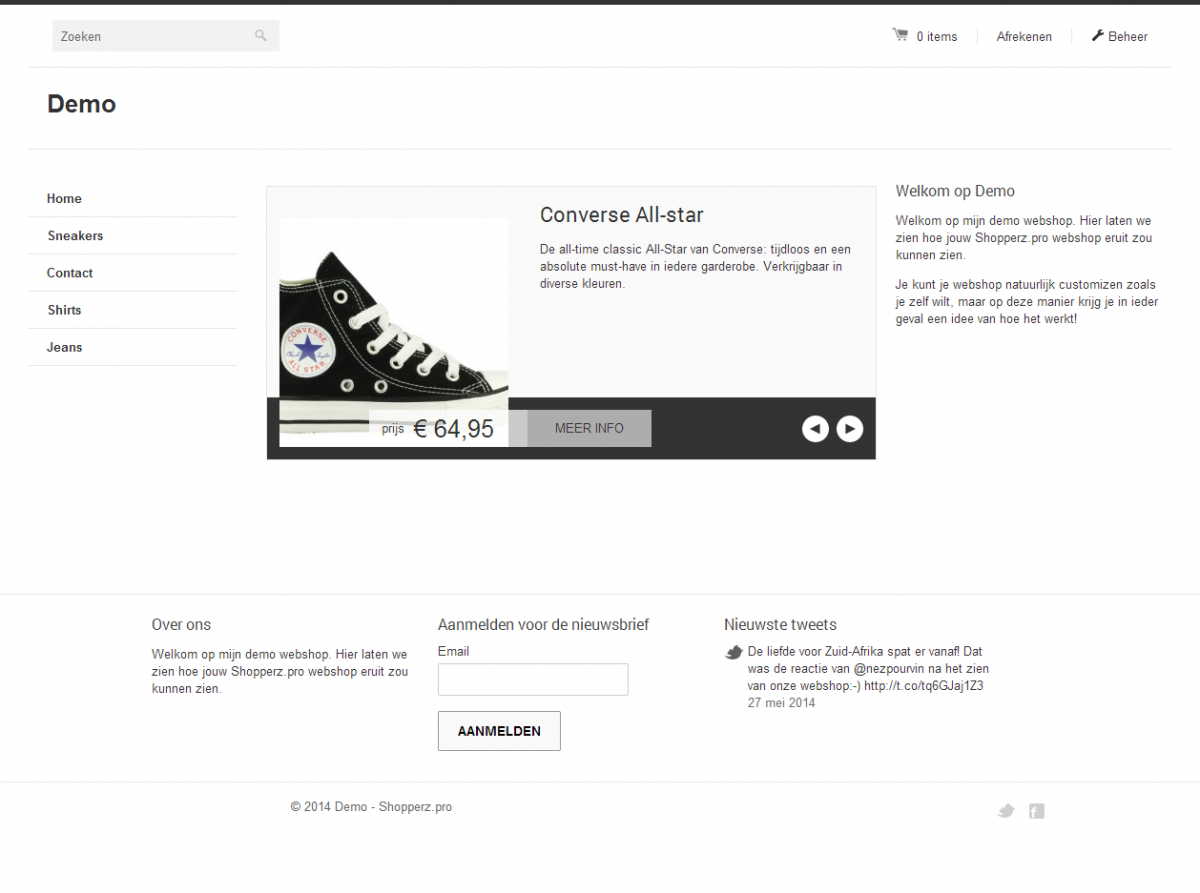Focus the Zoeken search field
This screenshot has height=893, width=1200.
pyautogui.click(x=150, y=36)
